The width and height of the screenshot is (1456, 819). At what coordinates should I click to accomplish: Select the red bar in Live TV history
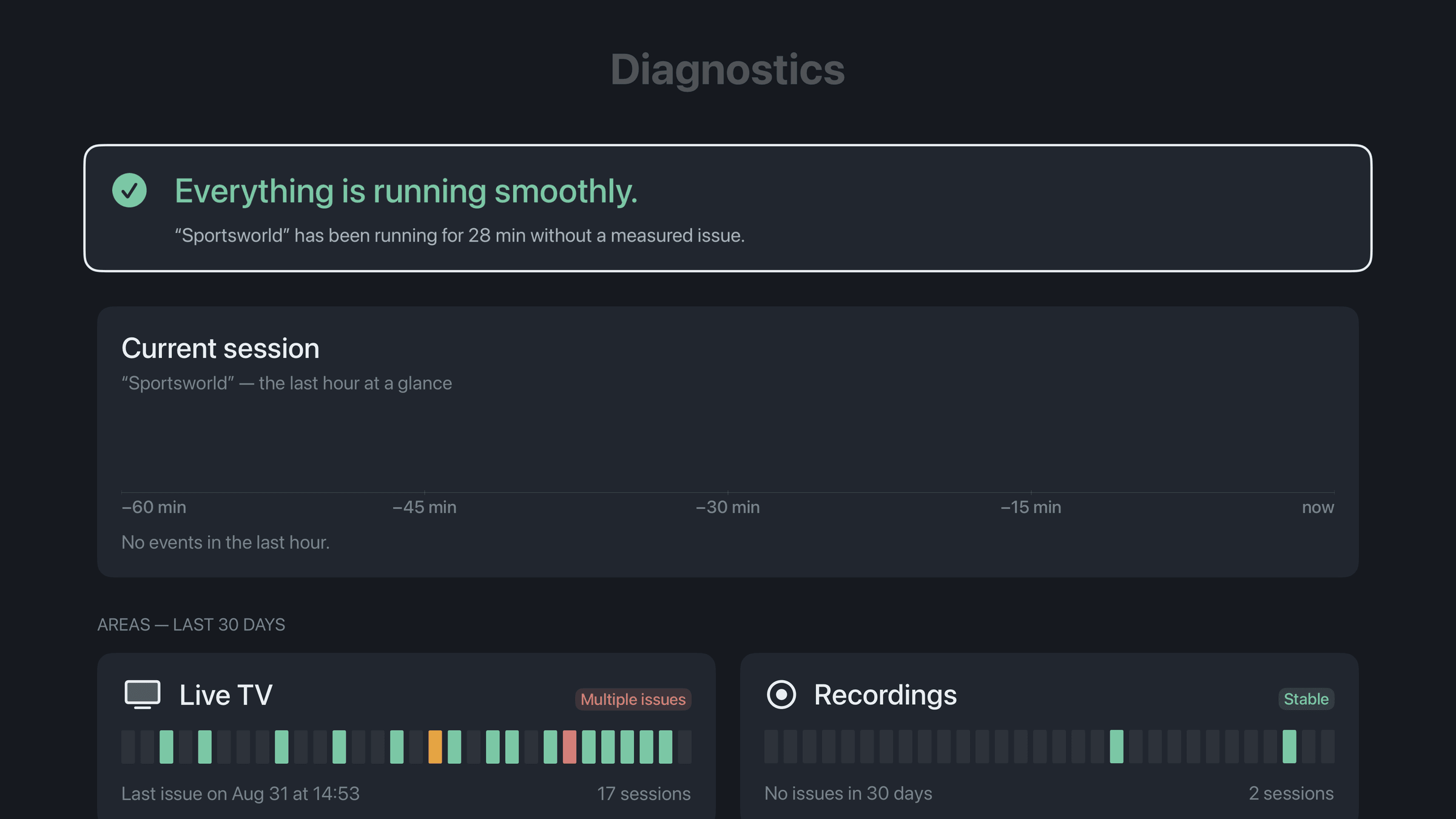(570, 747)
